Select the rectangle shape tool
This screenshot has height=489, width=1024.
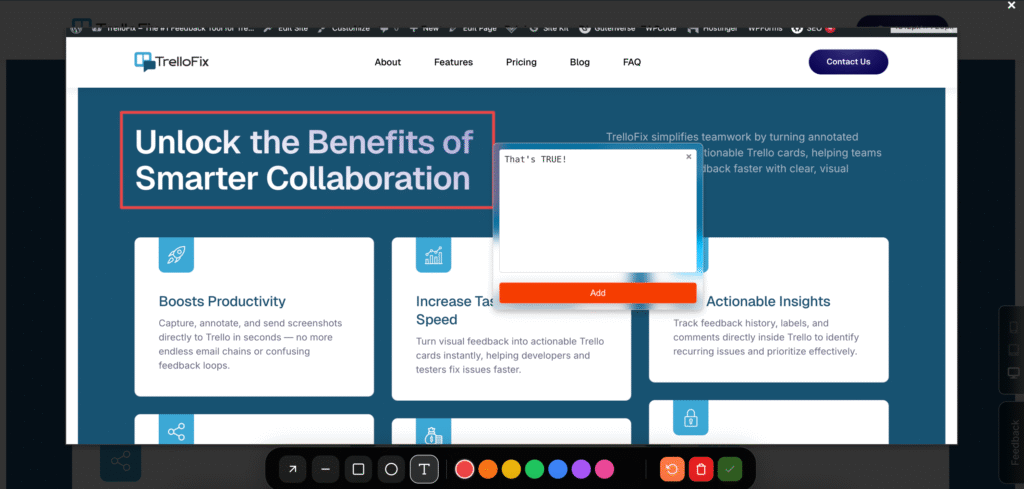click(358, 469)
